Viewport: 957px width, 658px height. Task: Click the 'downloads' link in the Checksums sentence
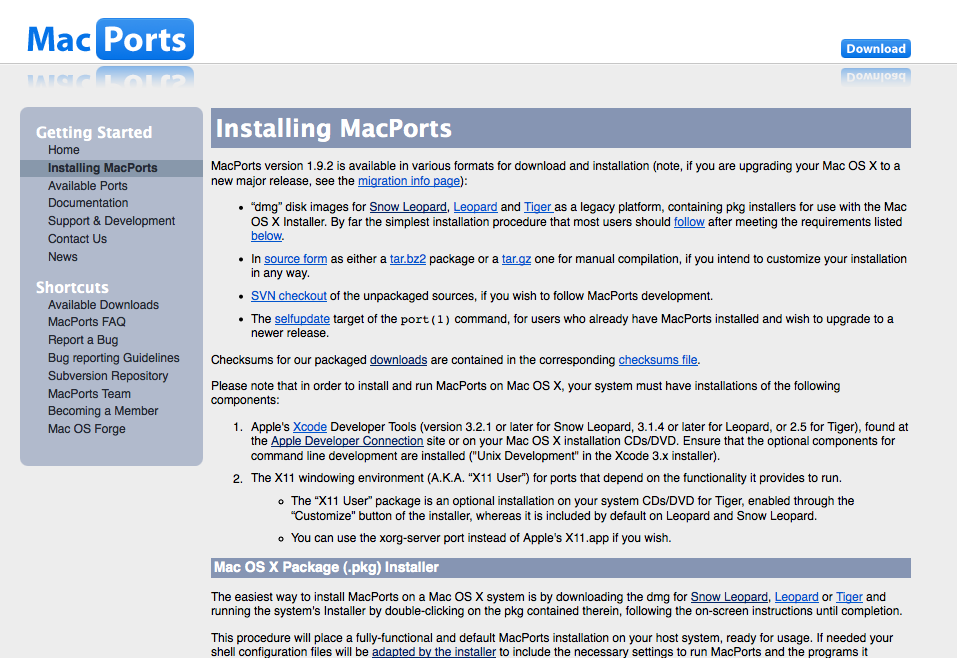399,360
